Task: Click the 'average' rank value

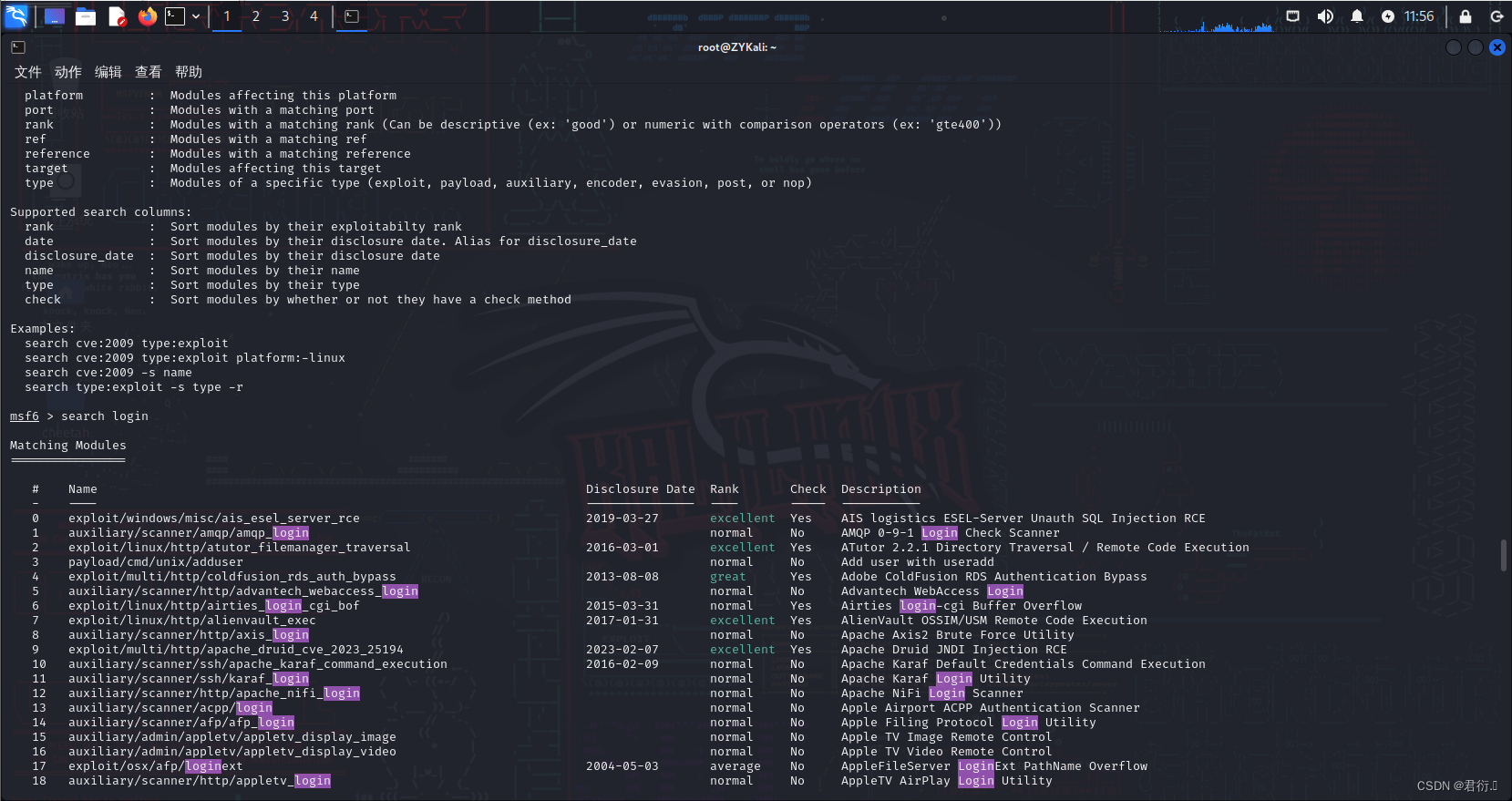Action: pos(735,766)
